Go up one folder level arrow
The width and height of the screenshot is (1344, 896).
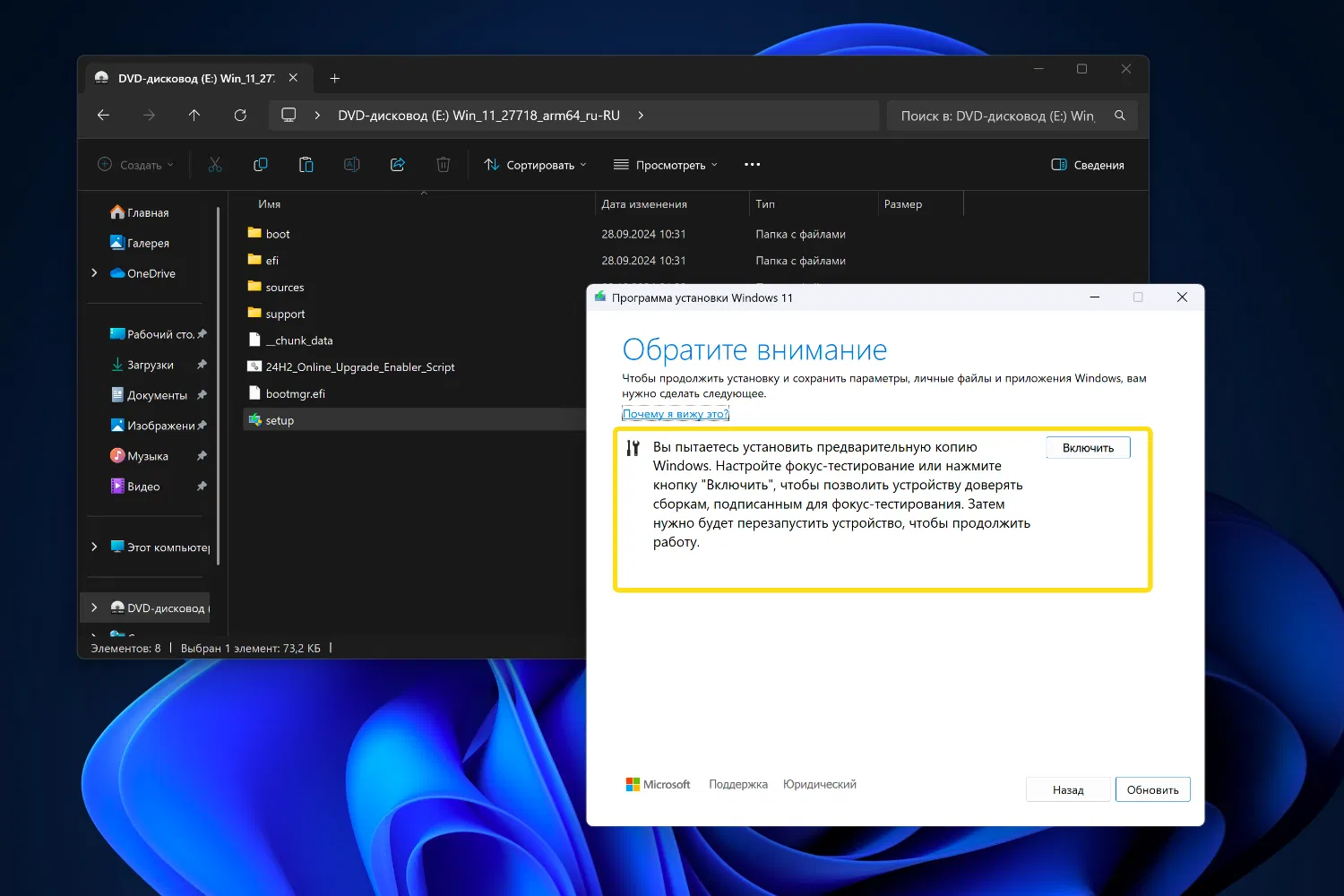pyautogui.click(x=194, y=116)
